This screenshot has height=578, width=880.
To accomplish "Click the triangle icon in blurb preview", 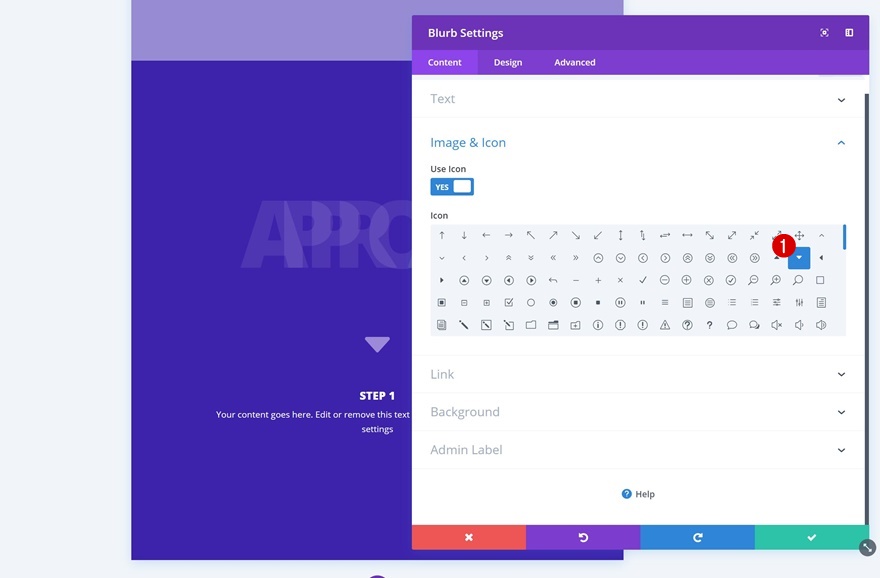I will point(377,344).
